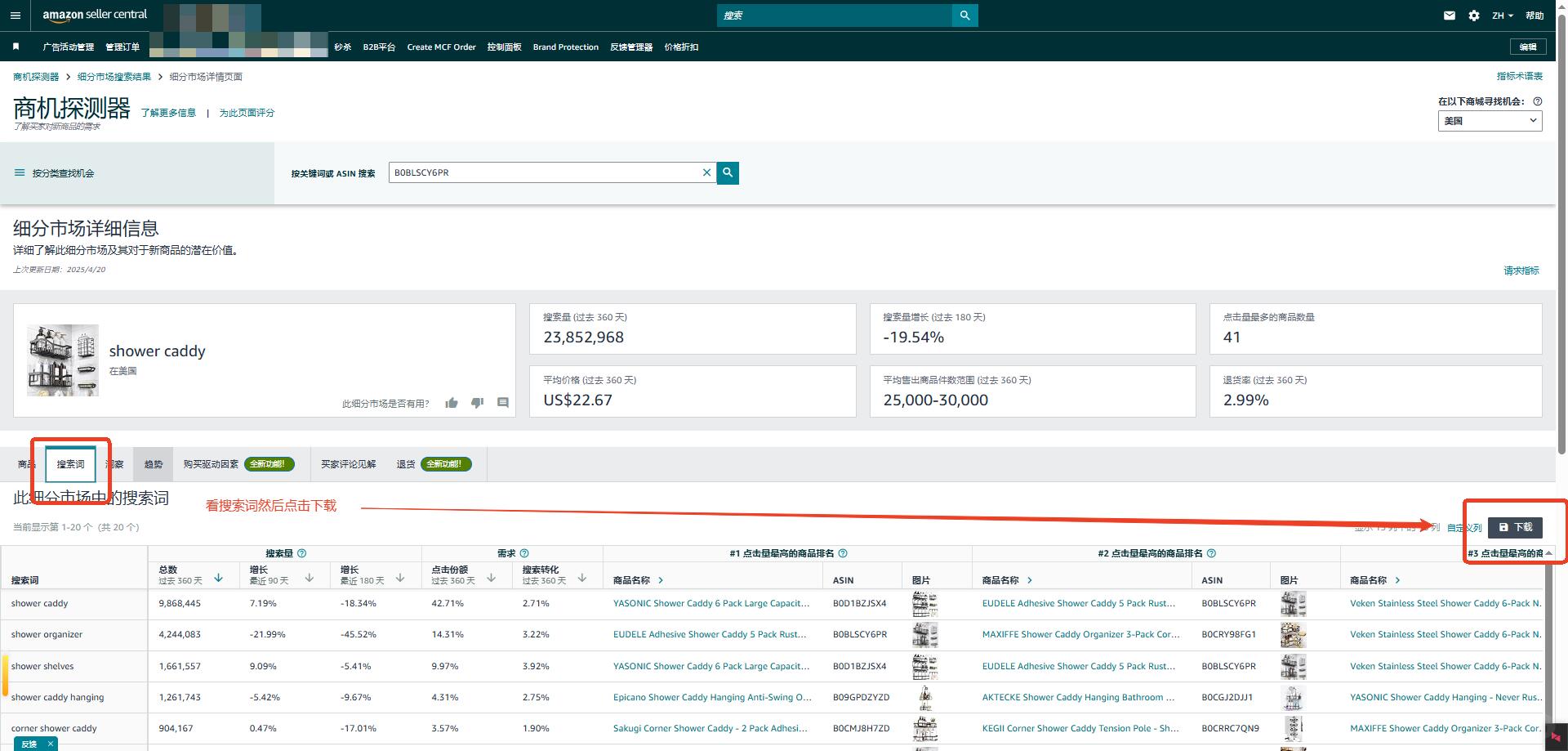This screenshot has height=751, width=1568.
Task: Click 为此页面评分 link
Action: [x=247, y=113]
